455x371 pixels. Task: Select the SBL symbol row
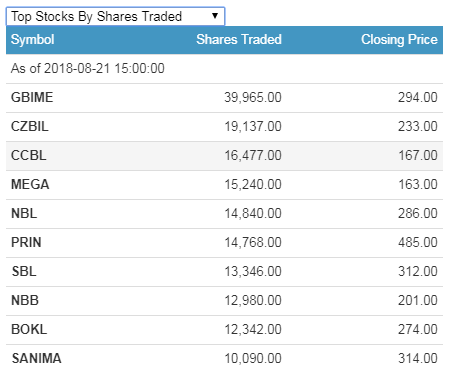point(224,271)
